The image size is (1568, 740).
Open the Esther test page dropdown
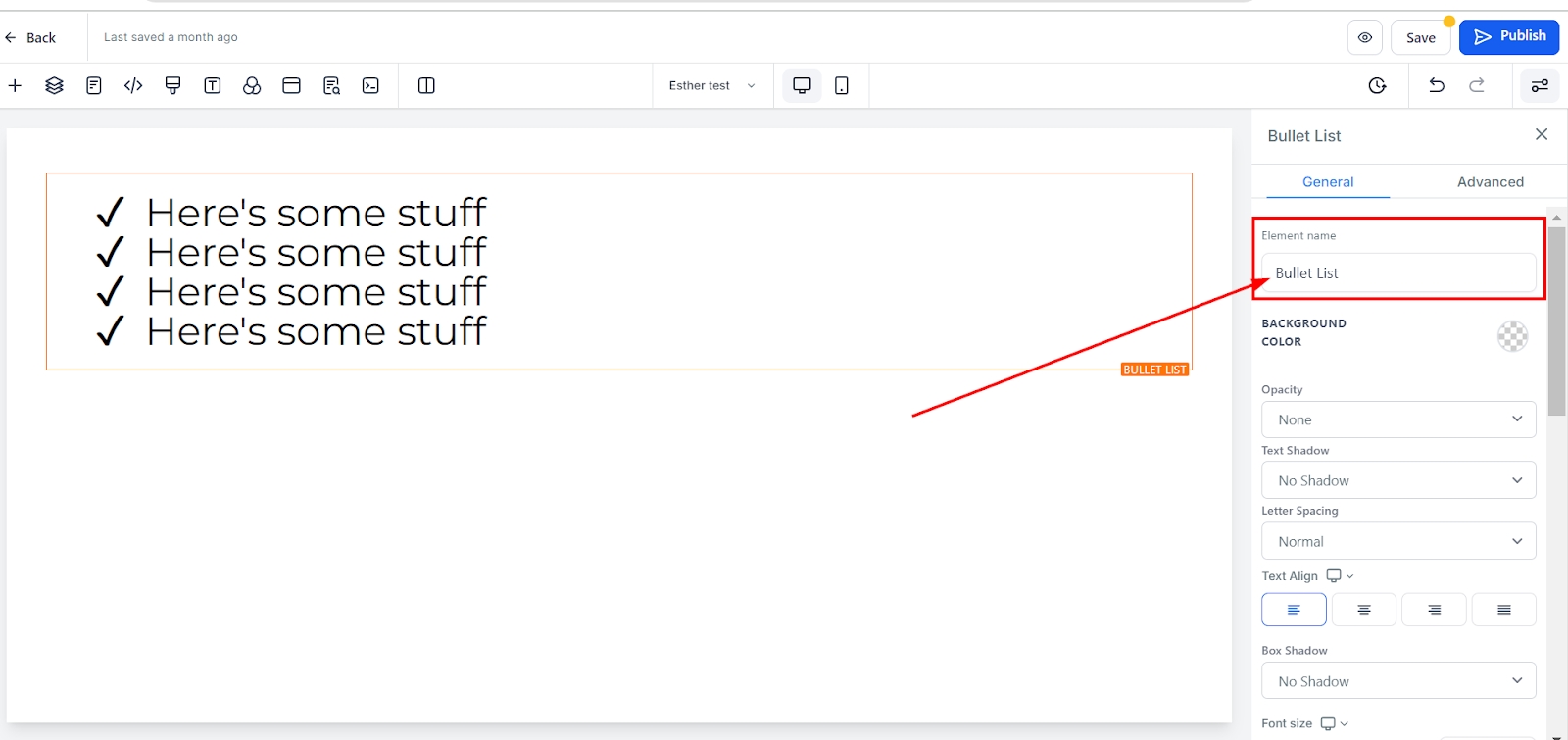pyautogui.click(x=711, y=86)
